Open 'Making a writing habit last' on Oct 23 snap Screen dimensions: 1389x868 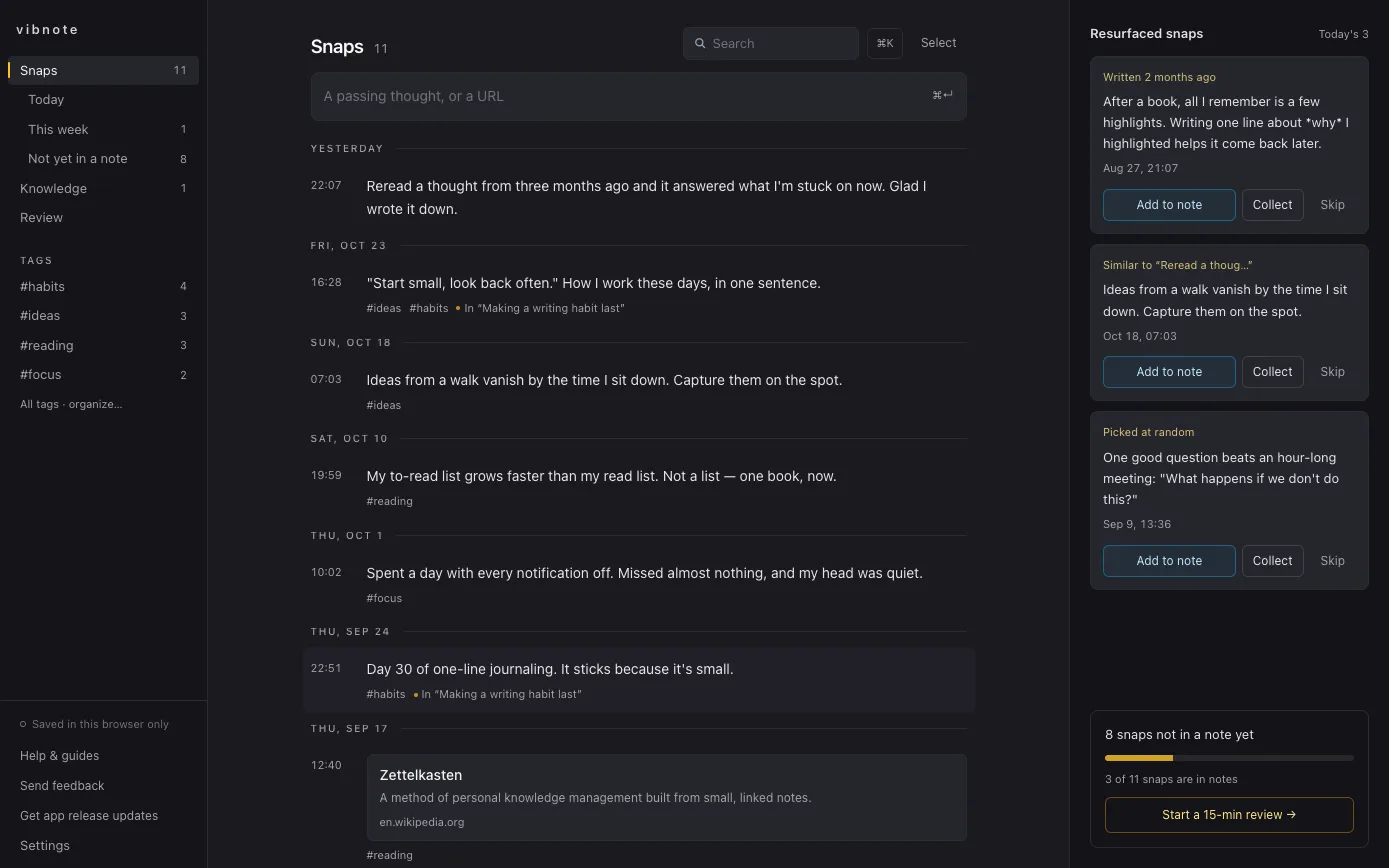coord(544,308)
